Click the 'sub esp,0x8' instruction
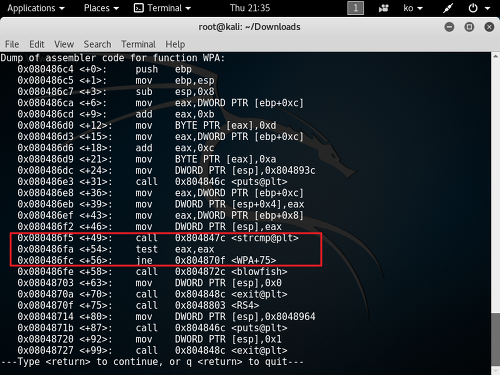Image resolution: width=500 pixels, height=375 pixels. (x=175, y=92)
